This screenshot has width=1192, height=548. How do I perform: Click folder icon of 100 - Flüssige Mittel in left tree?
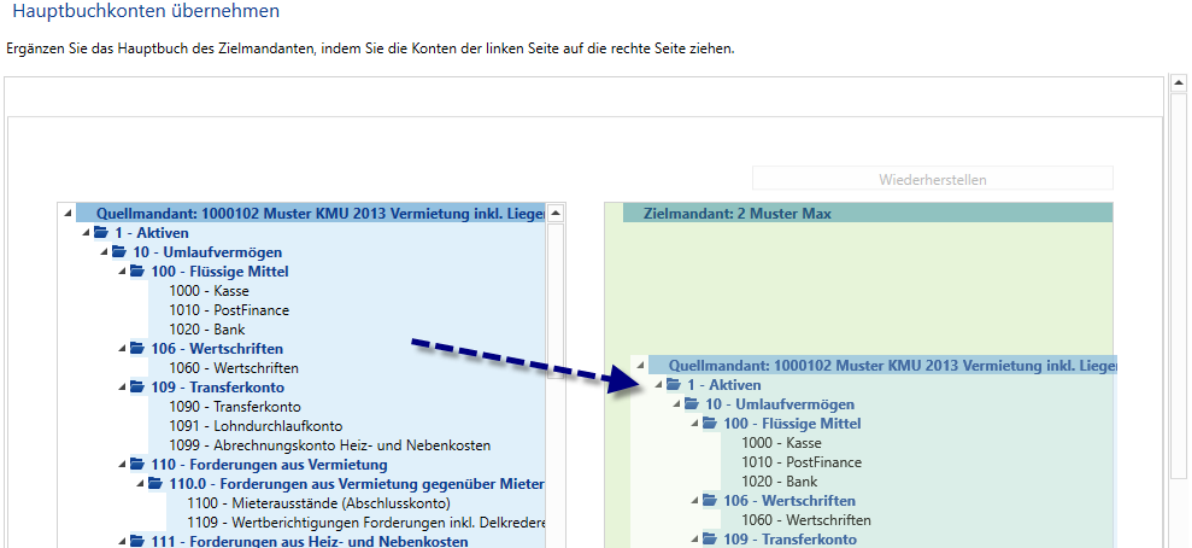[x=137, y=271]
